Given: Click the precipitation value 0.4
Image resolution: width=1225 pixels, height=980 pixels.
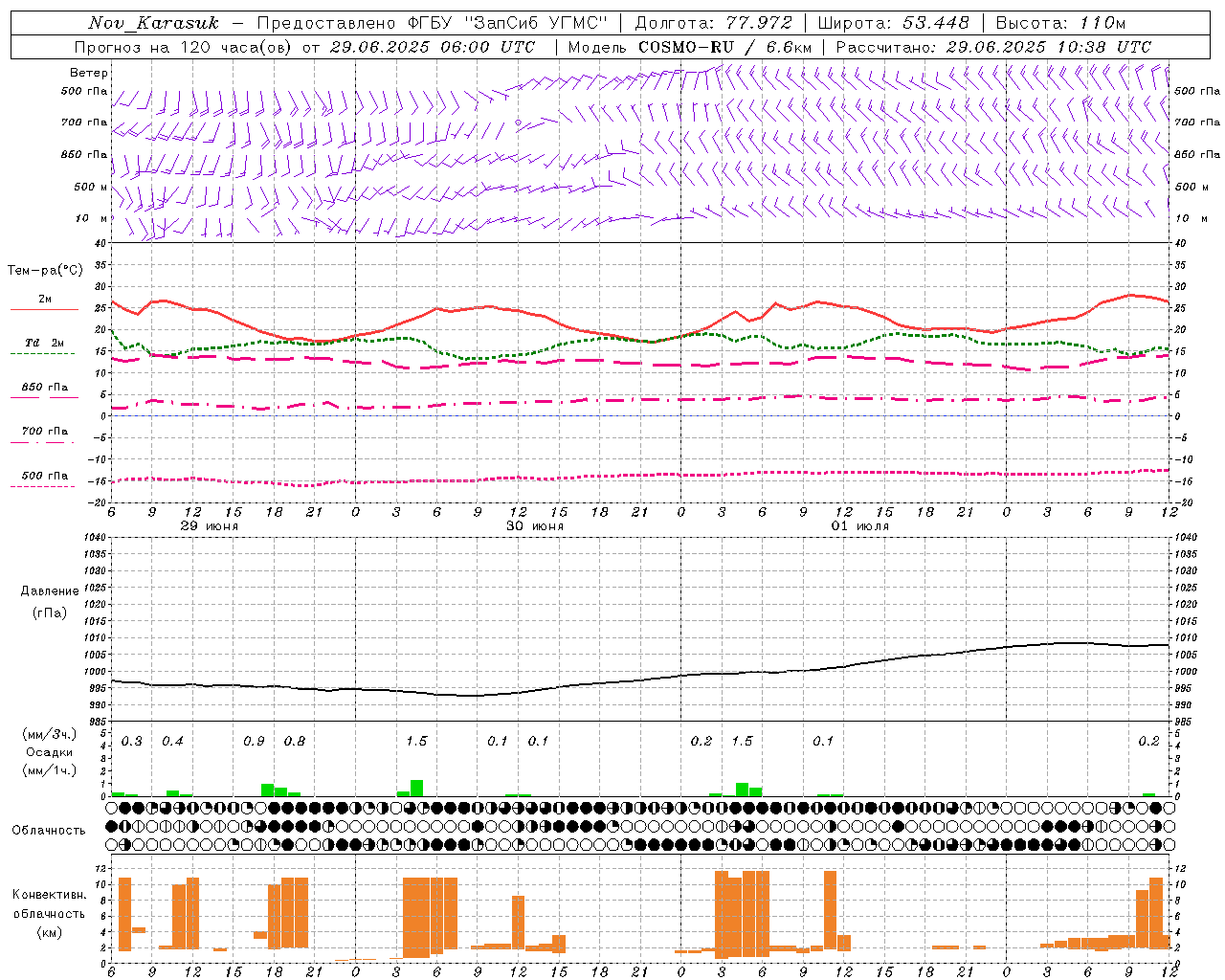Looking at the screenshot, I should click(172, 742).
